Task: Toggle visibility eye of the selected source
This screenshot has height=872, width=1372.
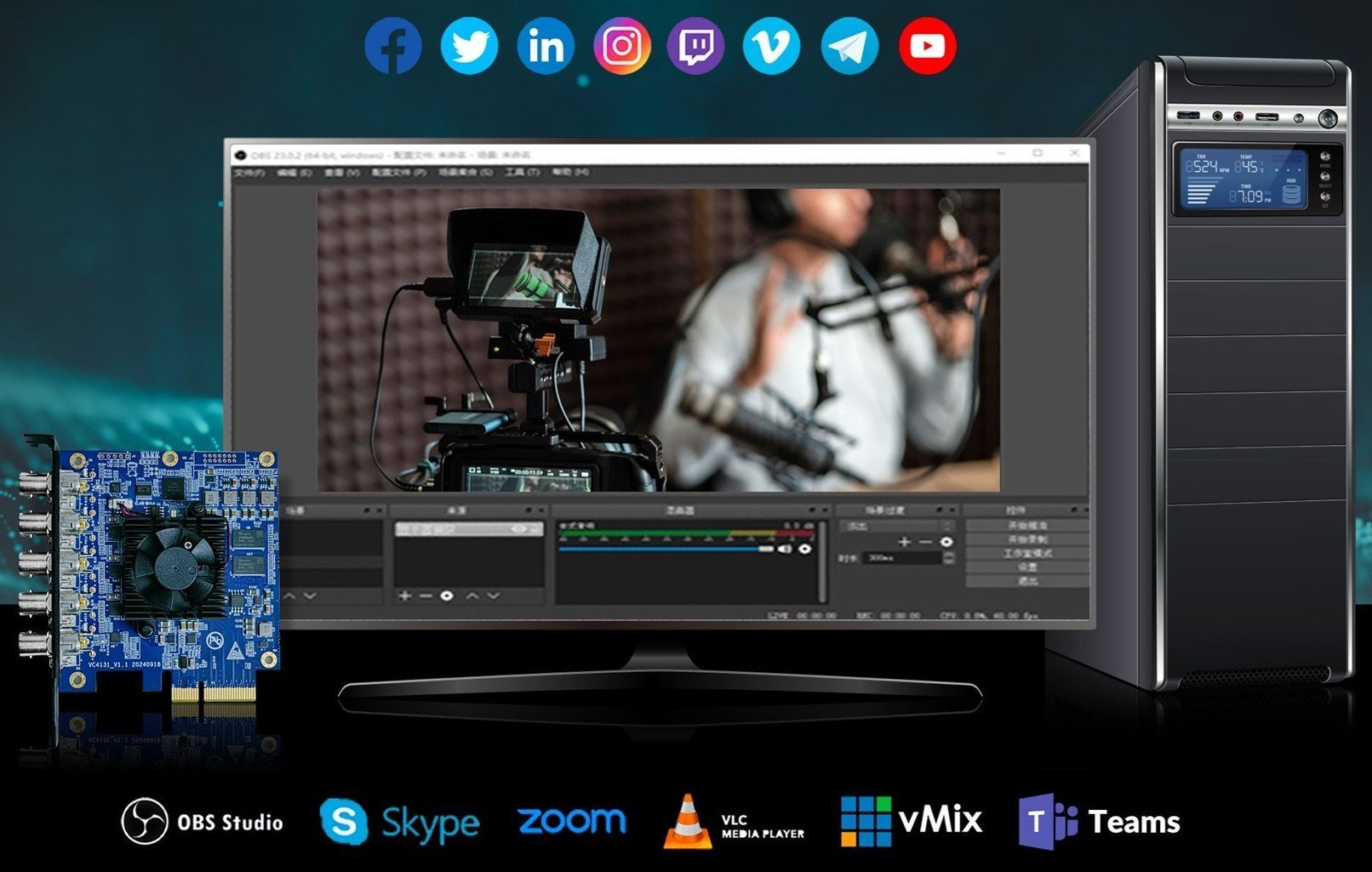Action: (x=519, y=529)
